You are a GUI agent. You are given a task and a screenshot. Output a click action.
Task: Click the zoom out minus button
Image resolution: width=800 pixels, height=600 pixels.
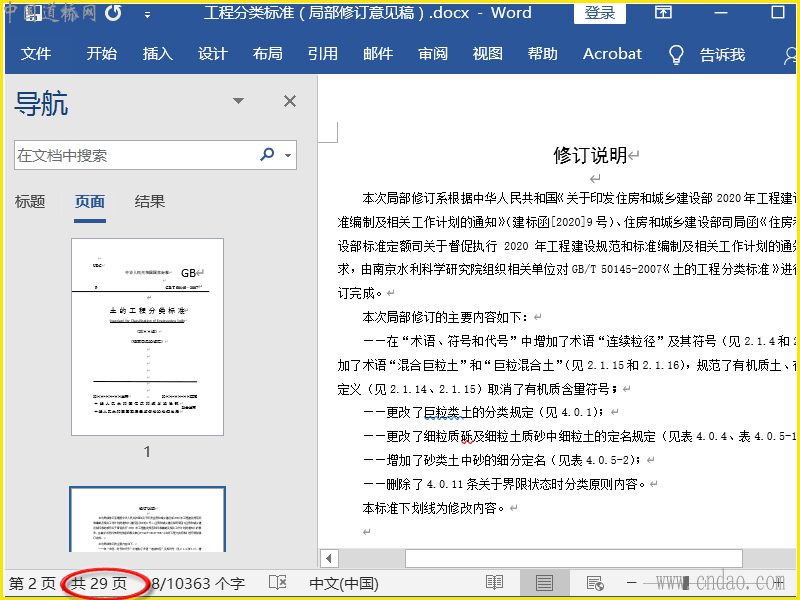click(x=632, y=583)
